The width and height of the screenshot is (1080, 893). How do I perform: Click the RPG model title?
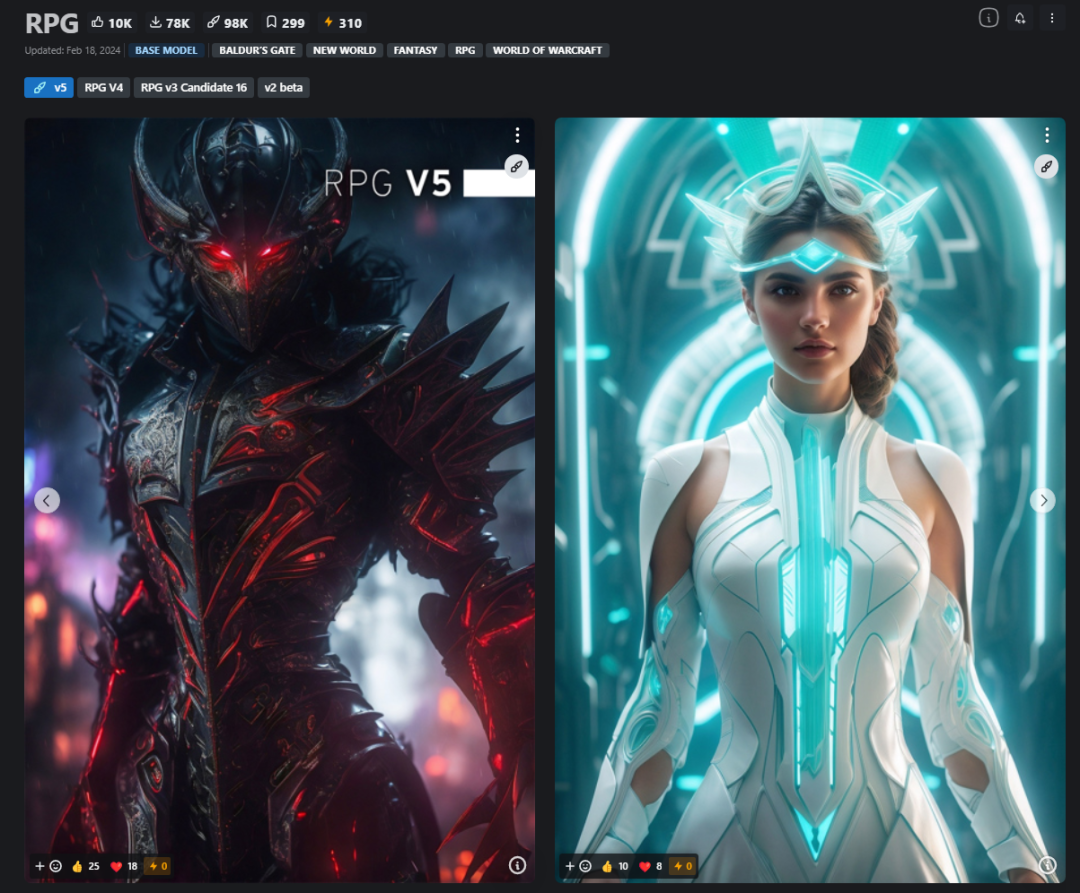[x=52, y=23]
